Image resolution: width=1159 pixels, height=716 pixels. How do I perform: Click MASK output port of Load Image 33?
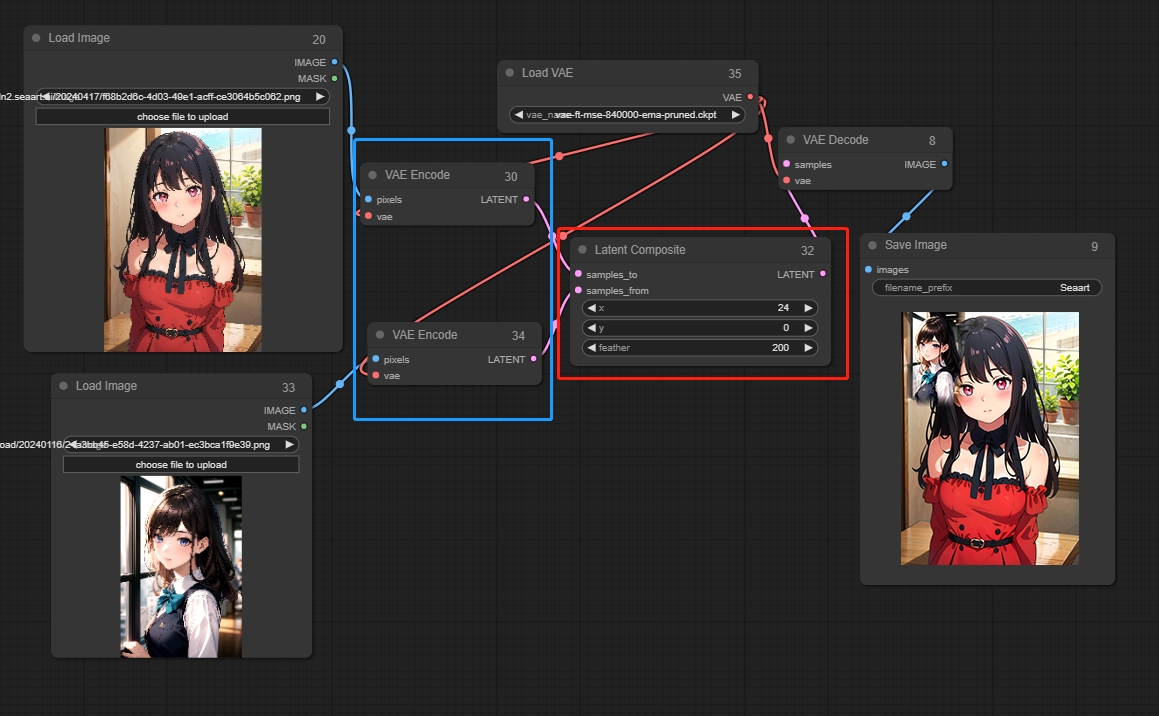304,426
